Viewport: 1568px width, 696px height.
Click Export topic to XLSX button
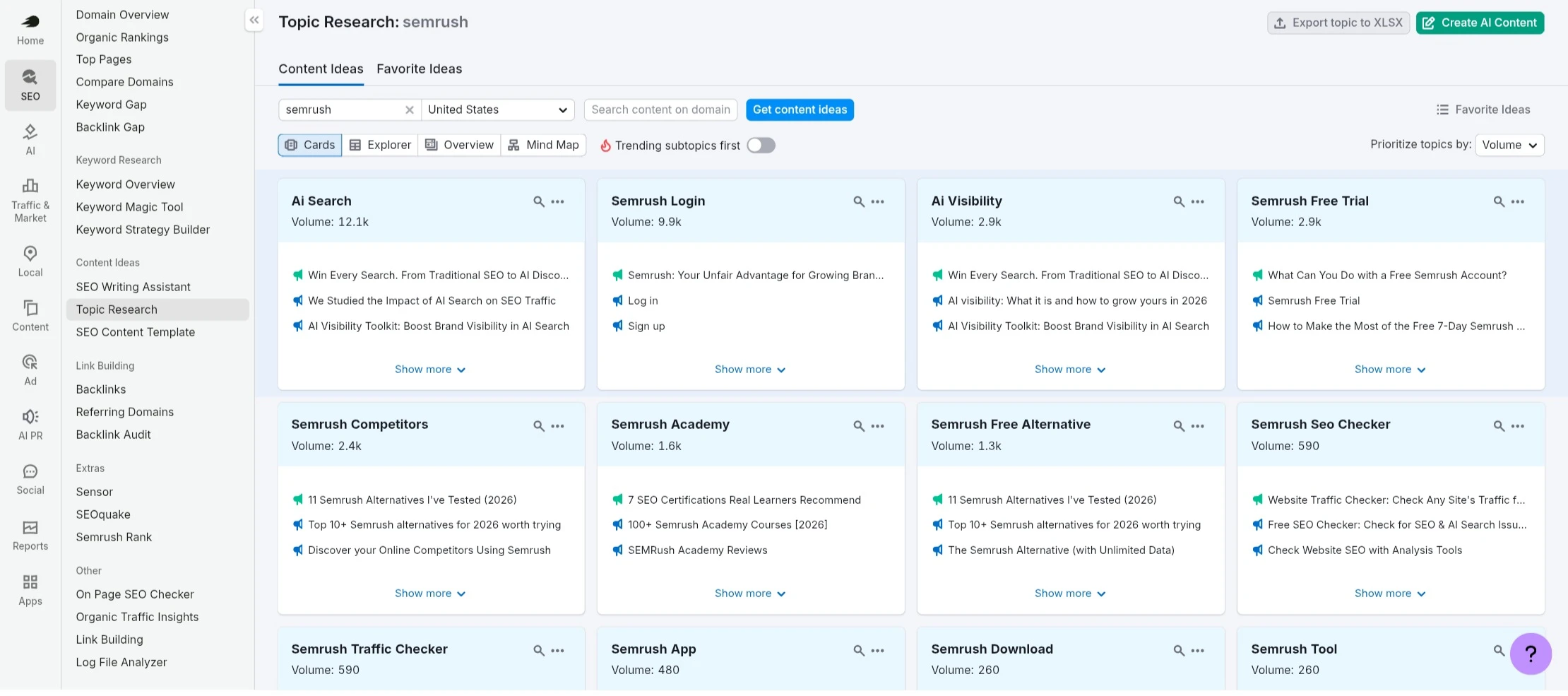pos(1338,23)
